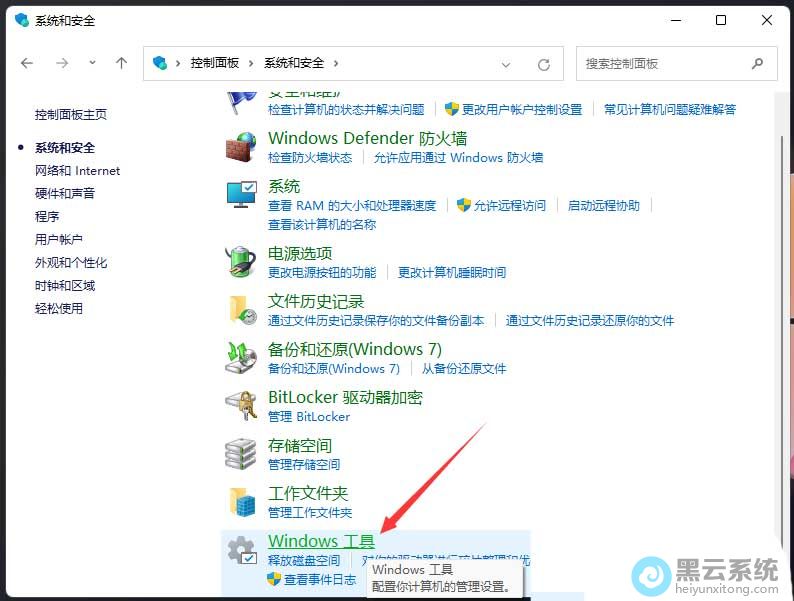794x601 pixels.
Task: Open the 系统 heading link
Action: click(284, 186)
